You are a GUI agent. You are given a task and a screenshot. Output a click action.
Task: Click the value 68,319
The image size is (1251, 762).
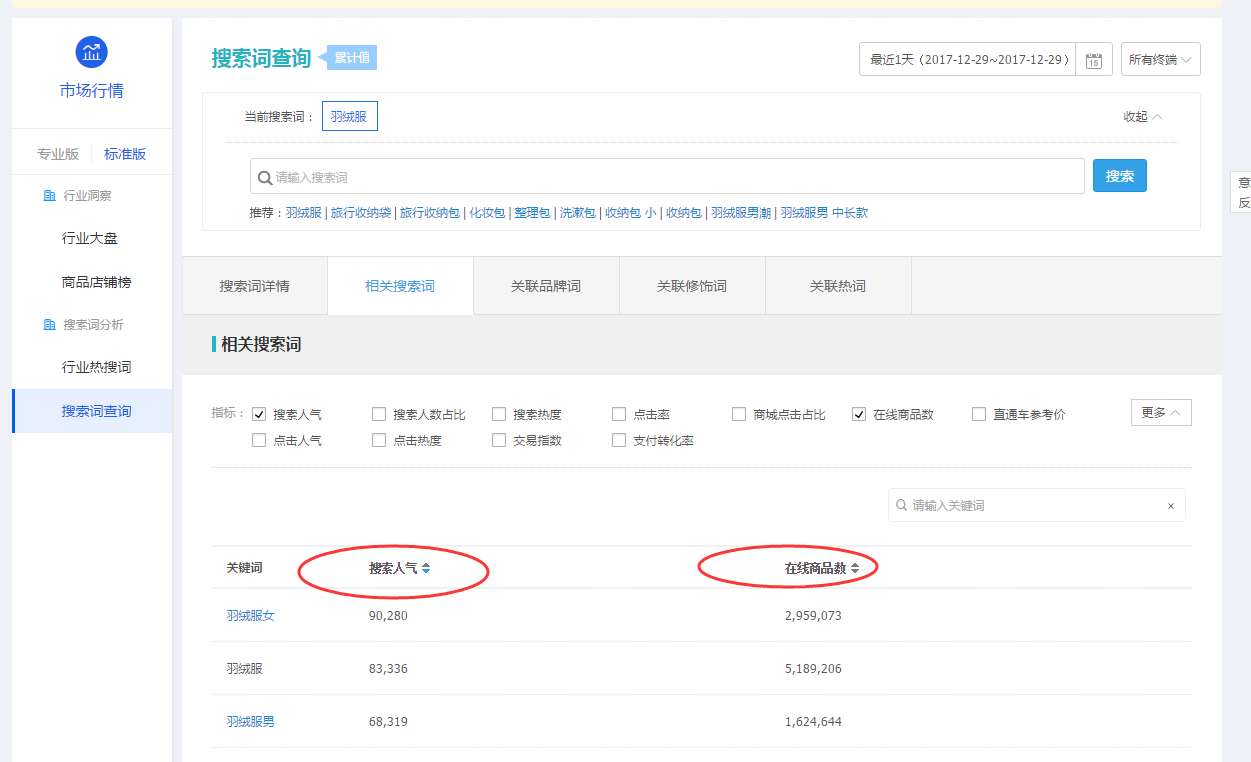coord(388,721)
